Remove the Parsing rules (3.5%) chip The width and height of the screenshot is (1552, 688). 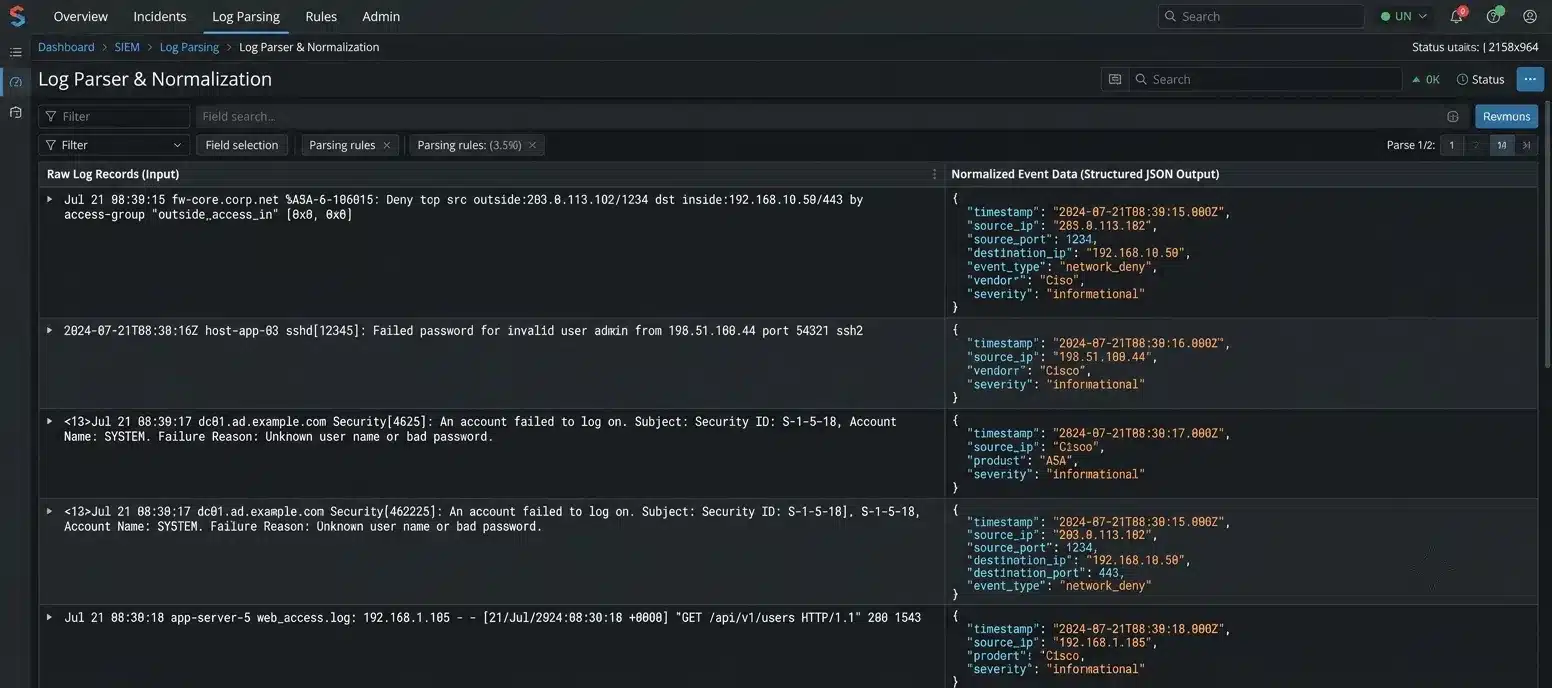pyautogui.click(x=532, y=145)
